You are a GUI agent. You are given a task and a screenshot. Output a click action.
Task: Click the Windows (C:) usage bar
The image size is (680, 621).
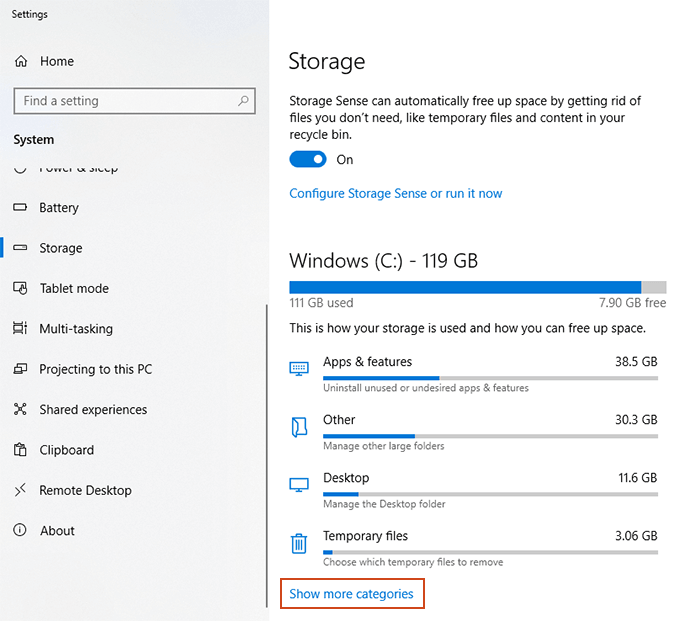pyautogui.click(x=477, y=287)
